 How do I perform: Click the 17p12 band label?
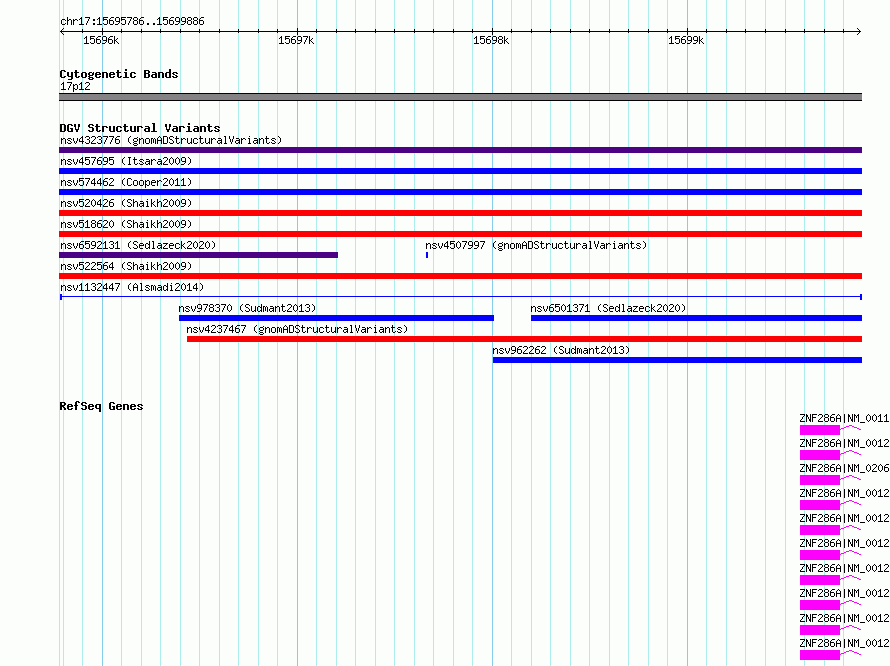pos(75,86)
